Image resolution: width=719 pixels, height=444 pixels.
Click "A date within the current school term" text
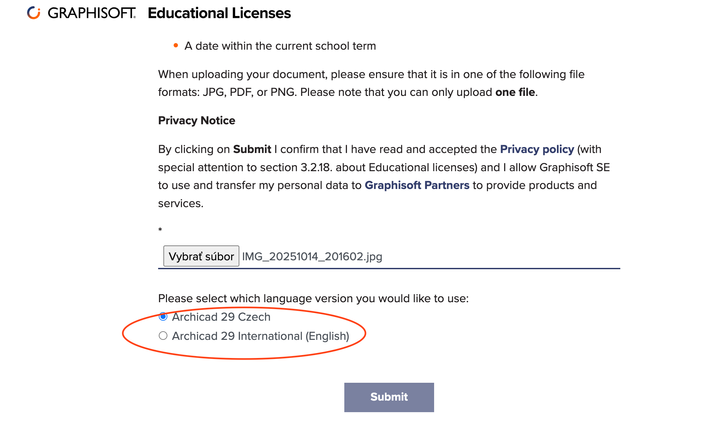point(280,46)
